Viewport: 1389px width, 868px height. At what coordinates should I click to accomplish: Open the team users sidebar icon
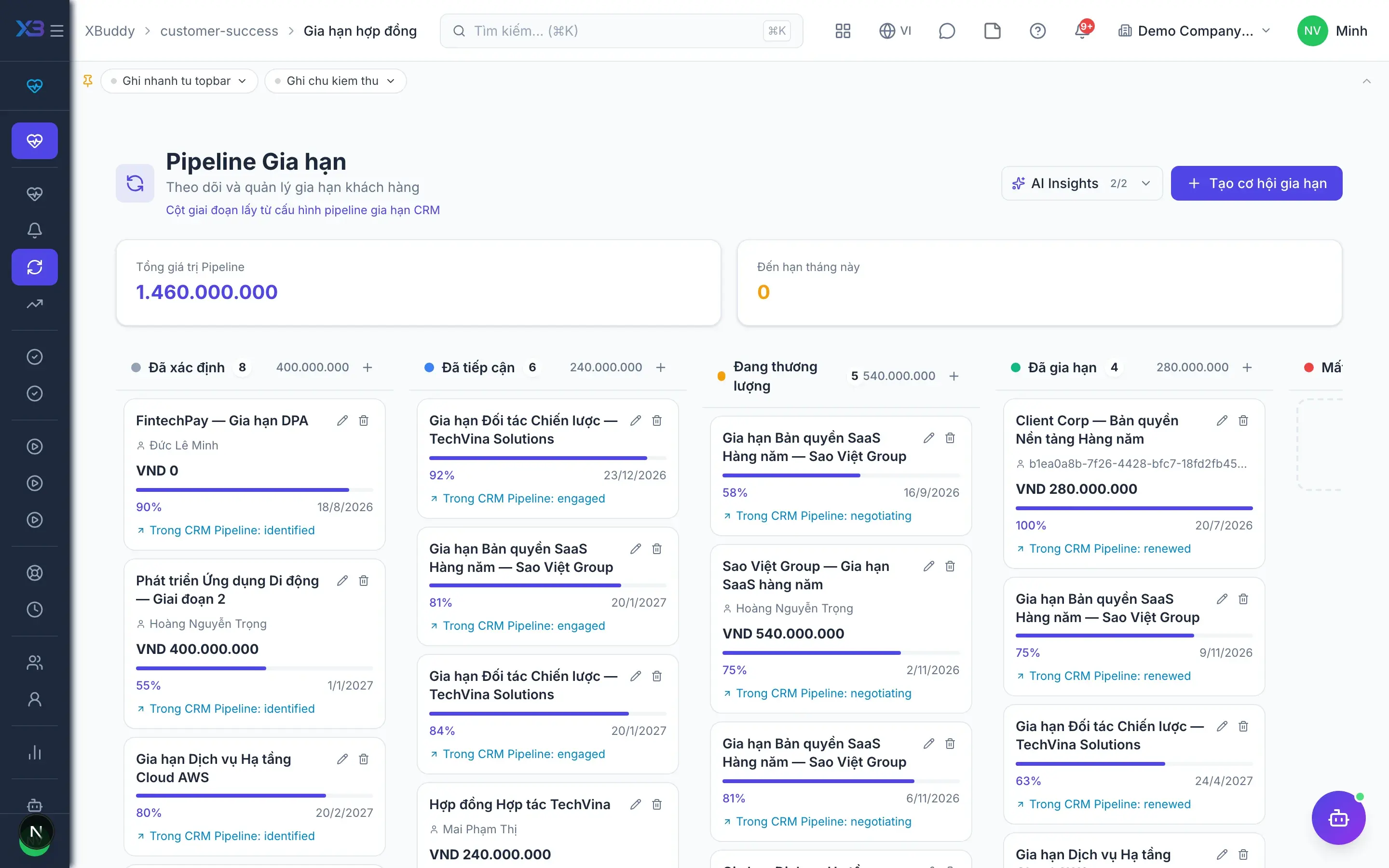click(x=34, y=663)
